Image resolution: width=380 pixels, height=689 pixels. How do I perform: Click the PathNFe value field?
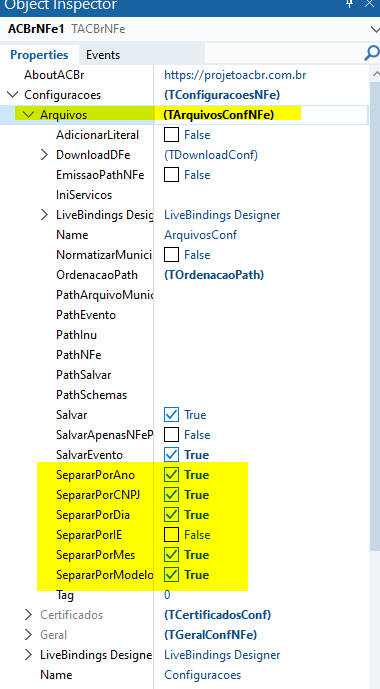pos(262,355)
